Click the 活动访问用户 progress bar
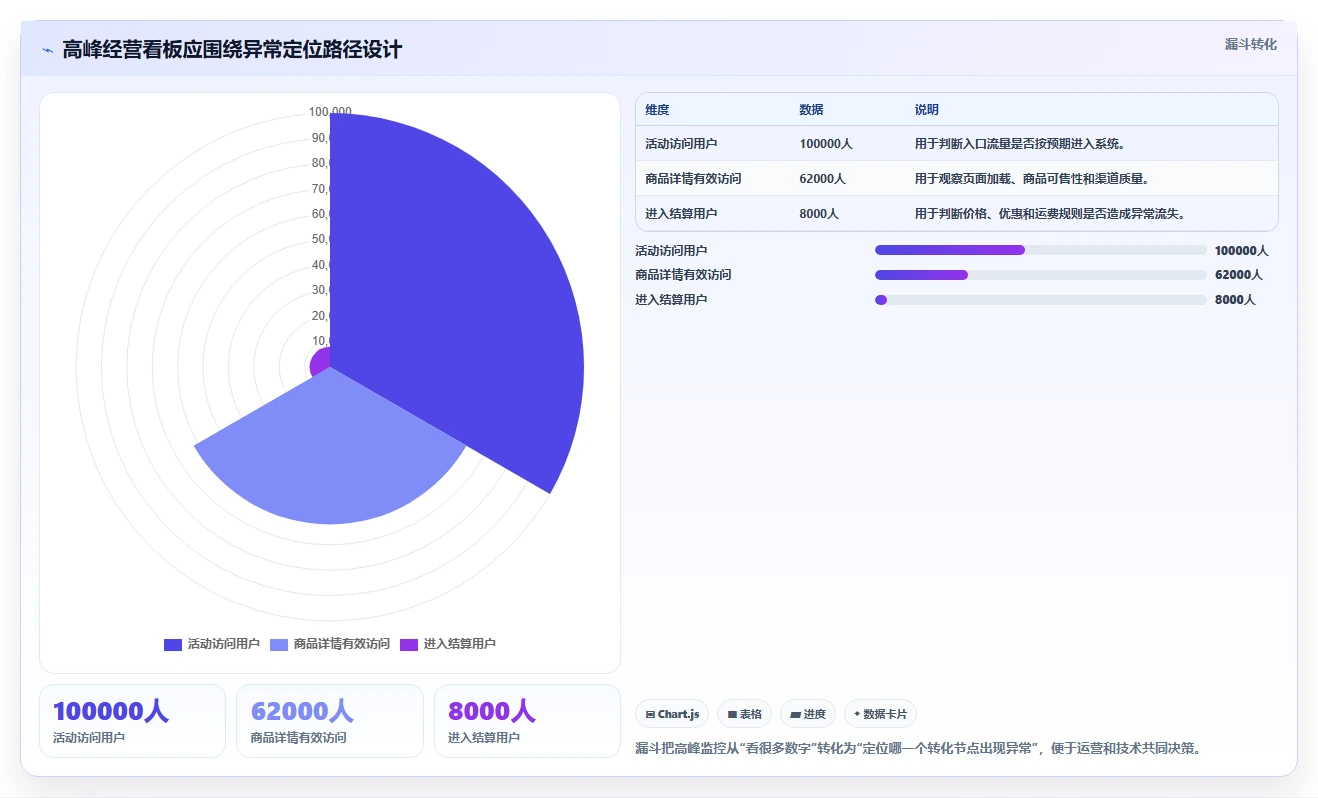The width and height of the screenshot is (1318, 798). coord(1040,250)
